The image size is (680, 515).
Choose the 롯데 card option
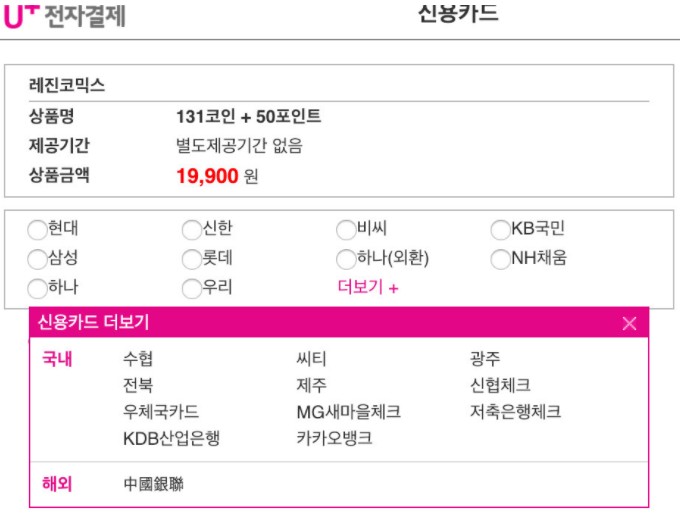(x=192, y=260)
